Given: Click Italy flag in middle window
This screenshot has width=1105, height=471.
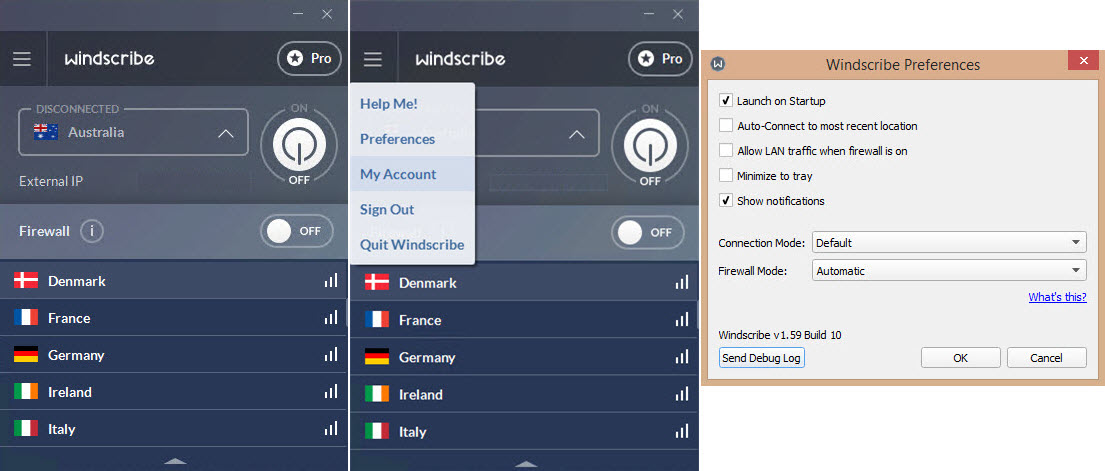Looking at the screenshot, I should click(x=377, y=432).
